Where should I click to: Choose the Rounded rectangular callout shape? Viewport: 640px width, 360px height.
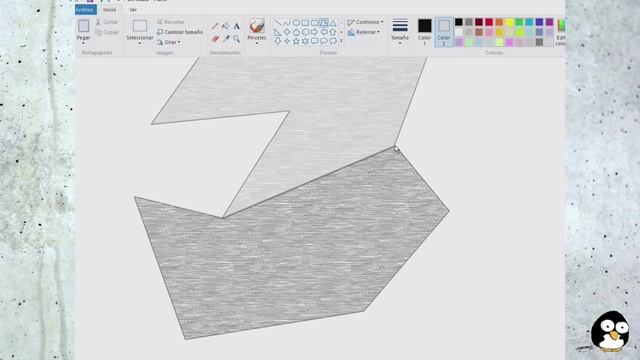coord(314,41)
